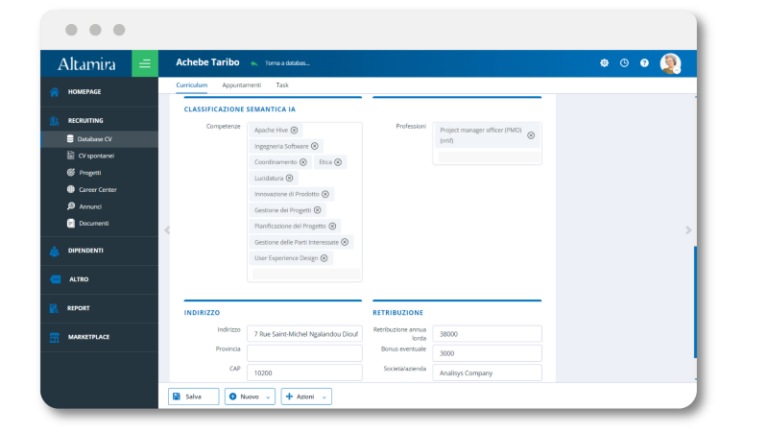Open the settings gear icon
This screenshot has width=768, height=432.
[604, 63]
